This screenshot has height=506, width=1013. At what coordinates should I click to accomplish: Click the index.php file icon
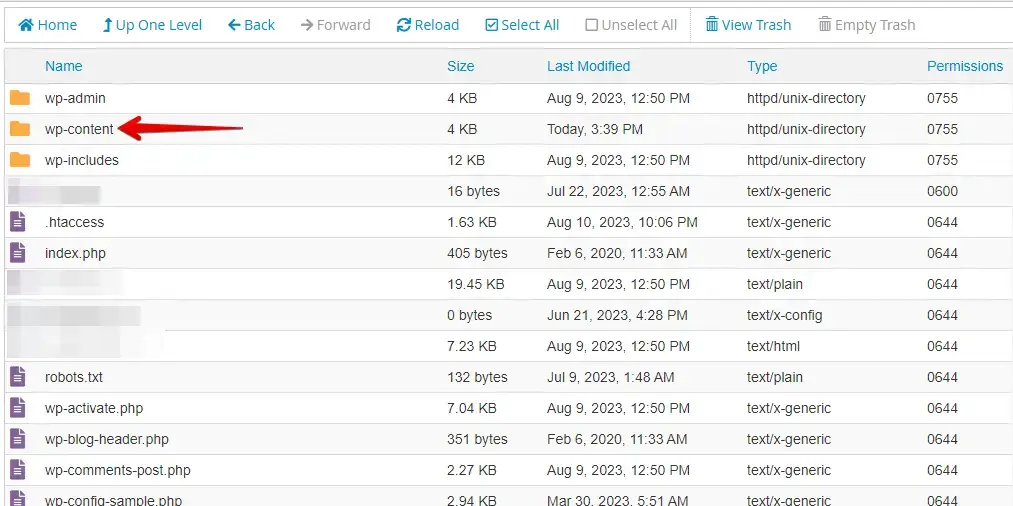[18, 253]
